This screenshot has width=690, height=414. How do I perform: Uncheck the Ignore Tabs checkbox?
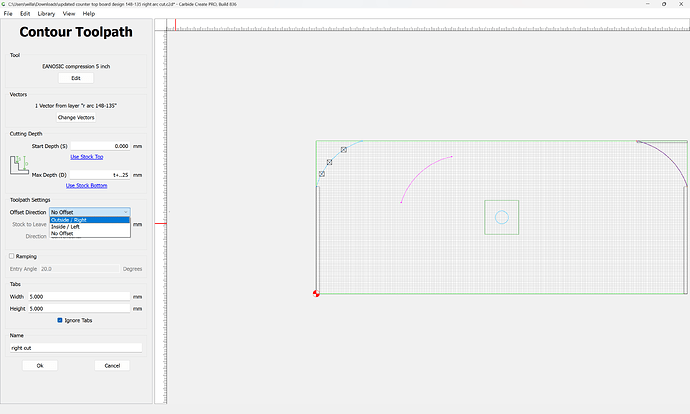coord(61,320)
